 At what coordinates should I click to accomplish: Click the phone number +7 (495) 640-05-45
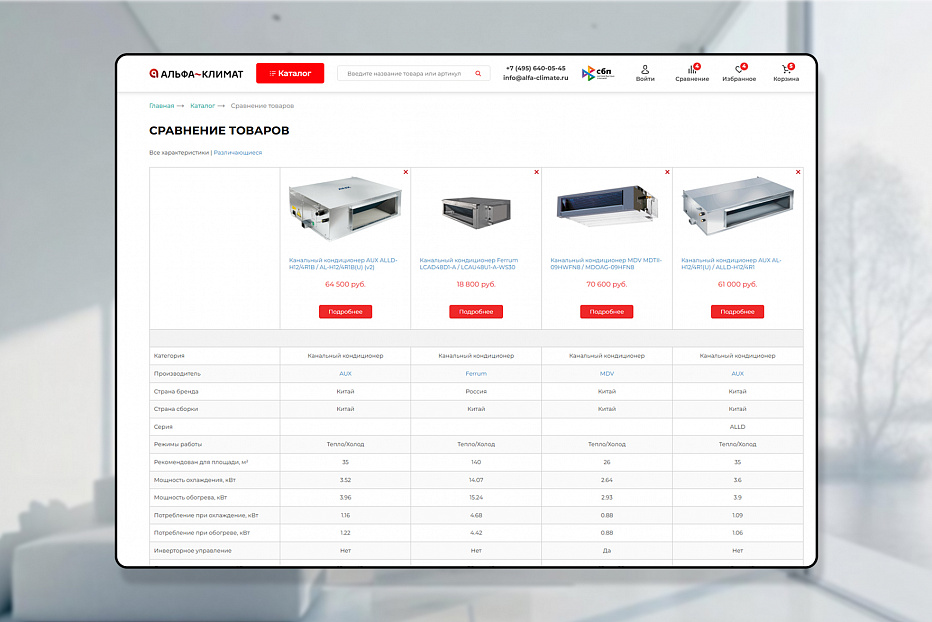[536, 68]
